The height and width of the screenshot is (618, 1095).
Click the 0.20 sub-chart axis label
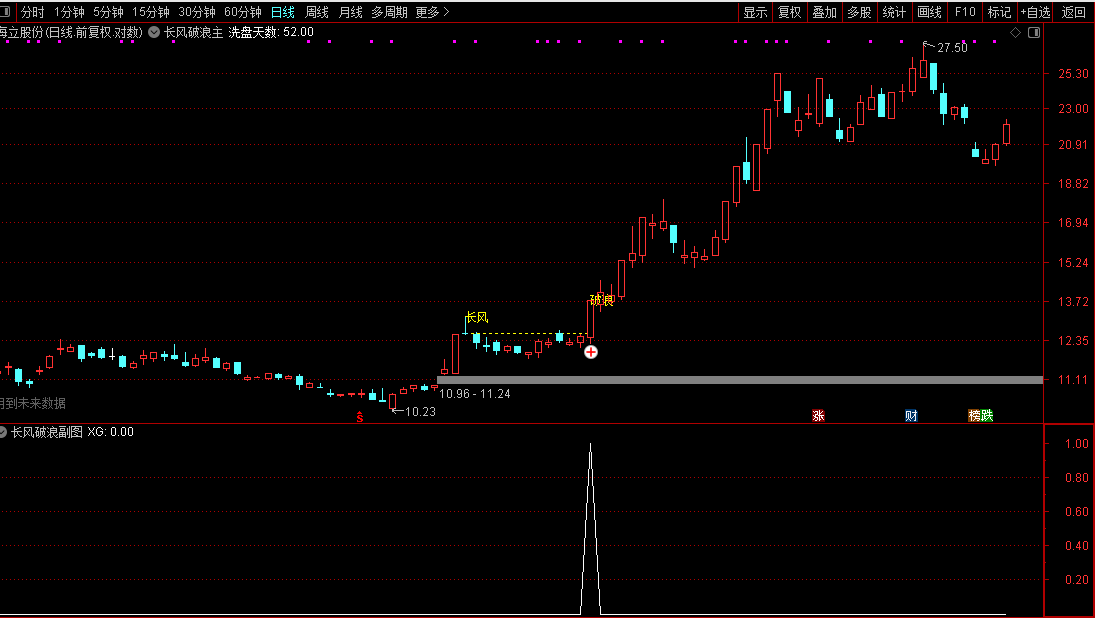coord(1077,579)
